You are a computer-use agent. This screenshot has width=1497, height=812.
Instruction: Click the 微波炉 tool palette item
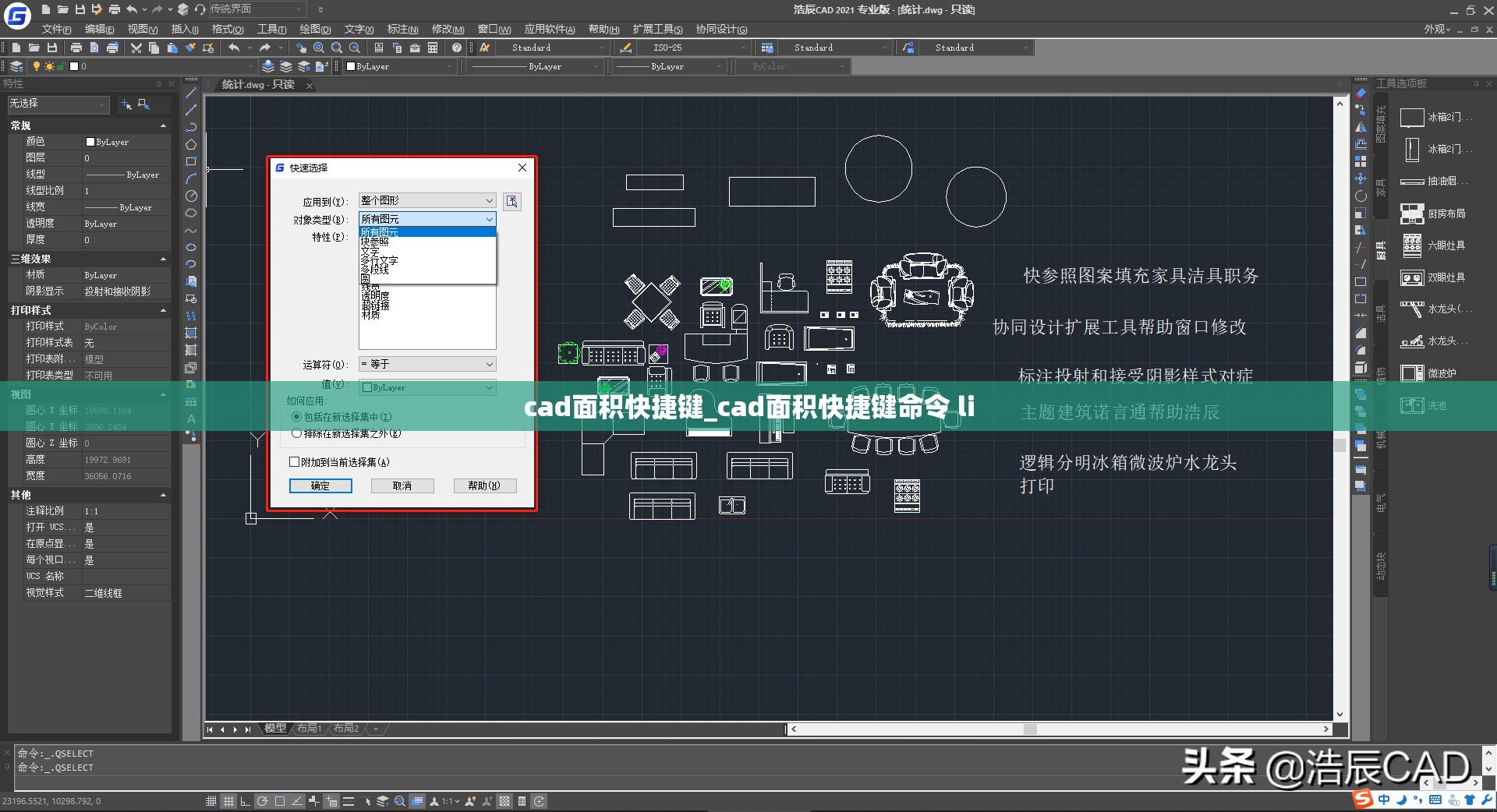coord(1428,373)
